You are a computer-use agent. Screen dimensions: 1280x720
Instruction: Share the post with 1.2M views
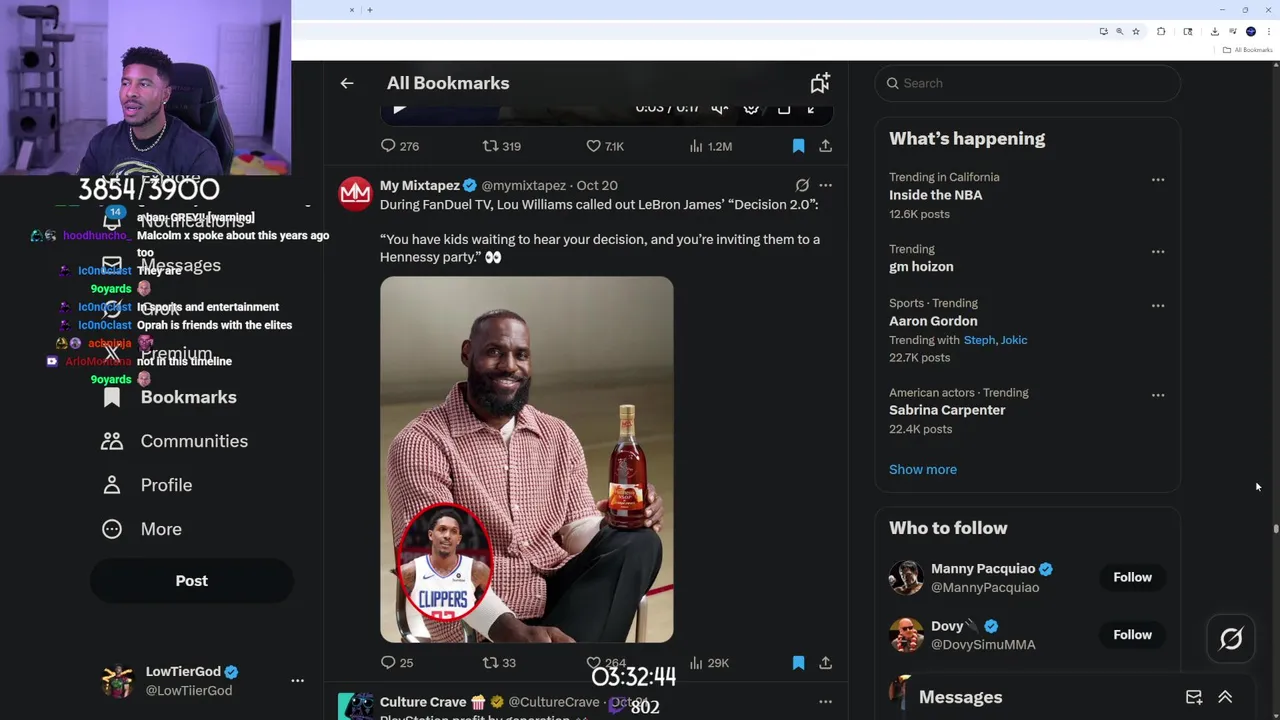pos(825,146)
